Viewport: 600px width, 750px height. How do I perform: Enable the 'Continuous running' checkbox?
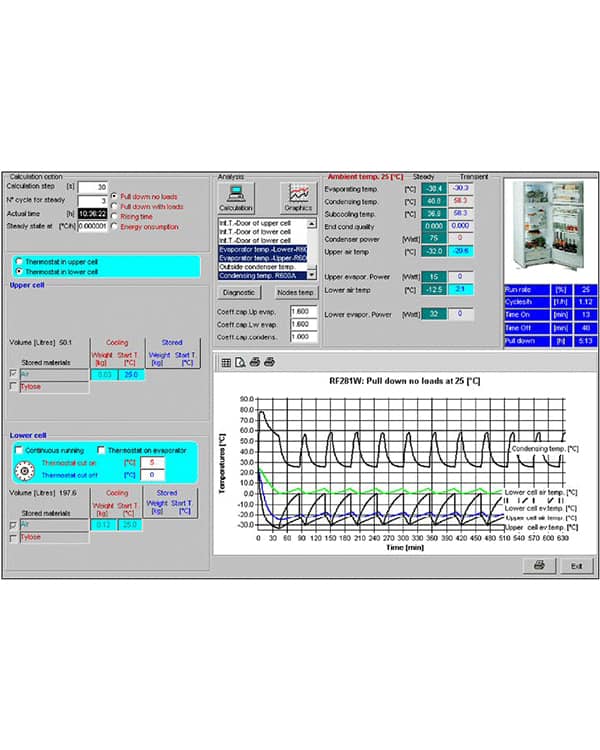[x=20, y=449]
